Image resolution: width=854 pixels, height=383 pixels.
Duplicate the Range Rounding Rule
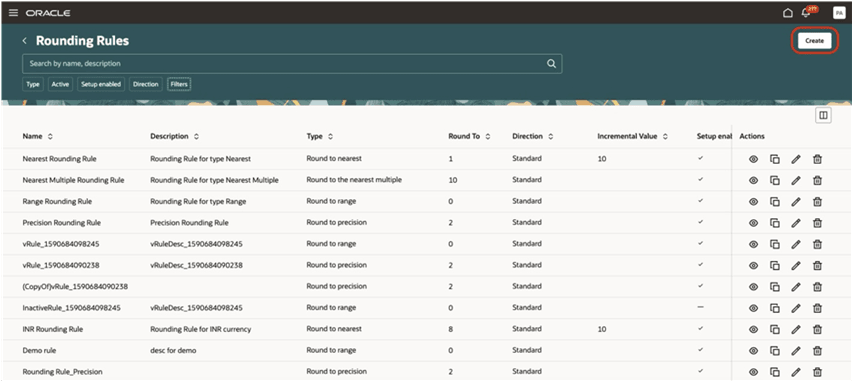pyautogui.click(x=774, y=202)
